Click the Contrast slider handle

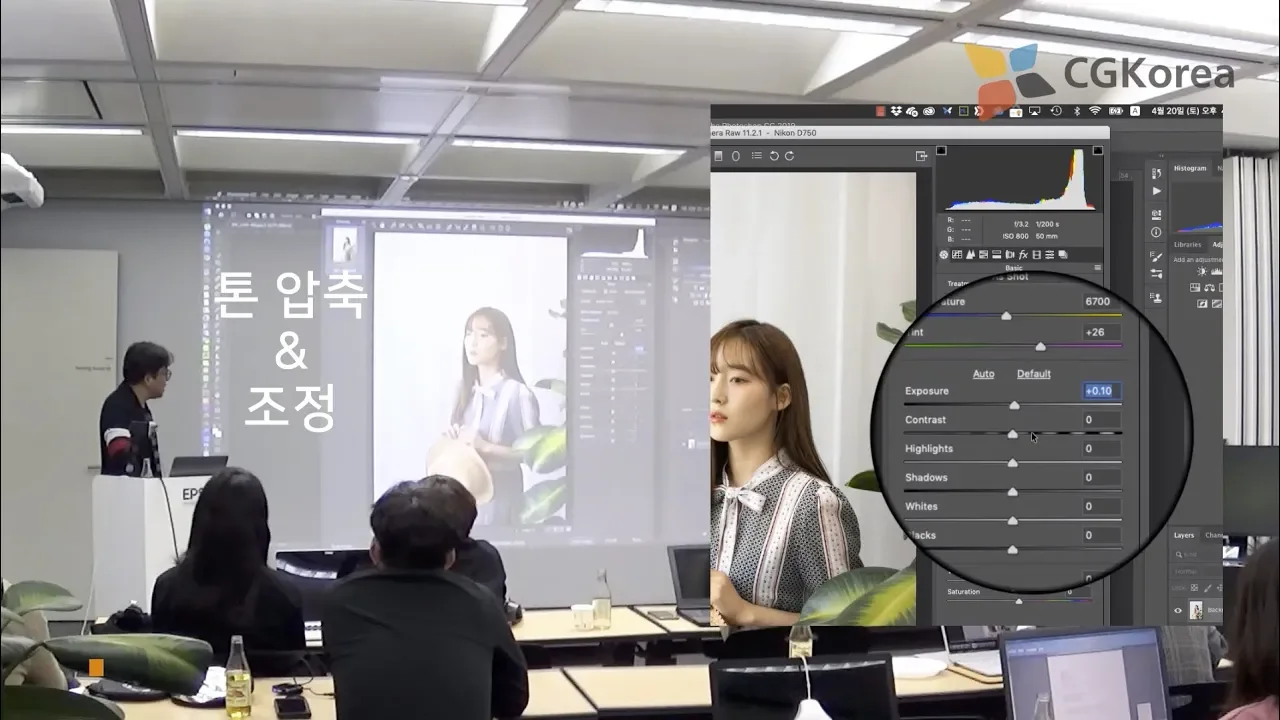pos(1012,434)
